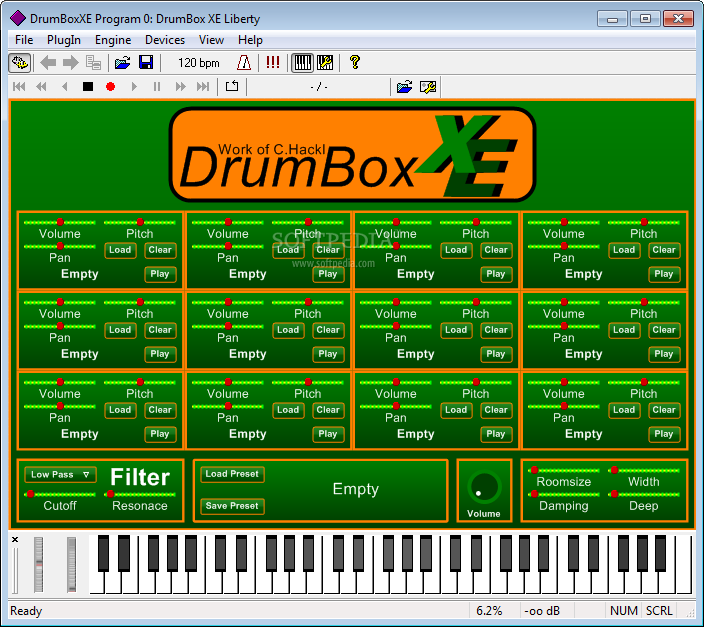704x627 pixels.
Task: Click the fast-forward double-arrow button
Action: point(180,86)
